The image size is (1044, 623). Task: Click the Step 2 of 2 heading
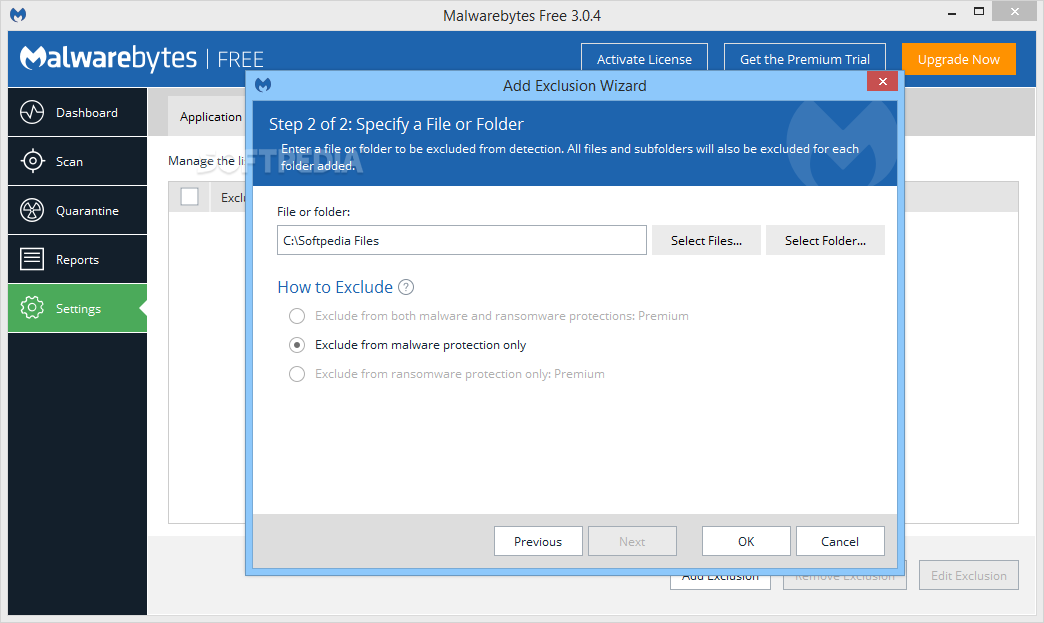[396, 124]
